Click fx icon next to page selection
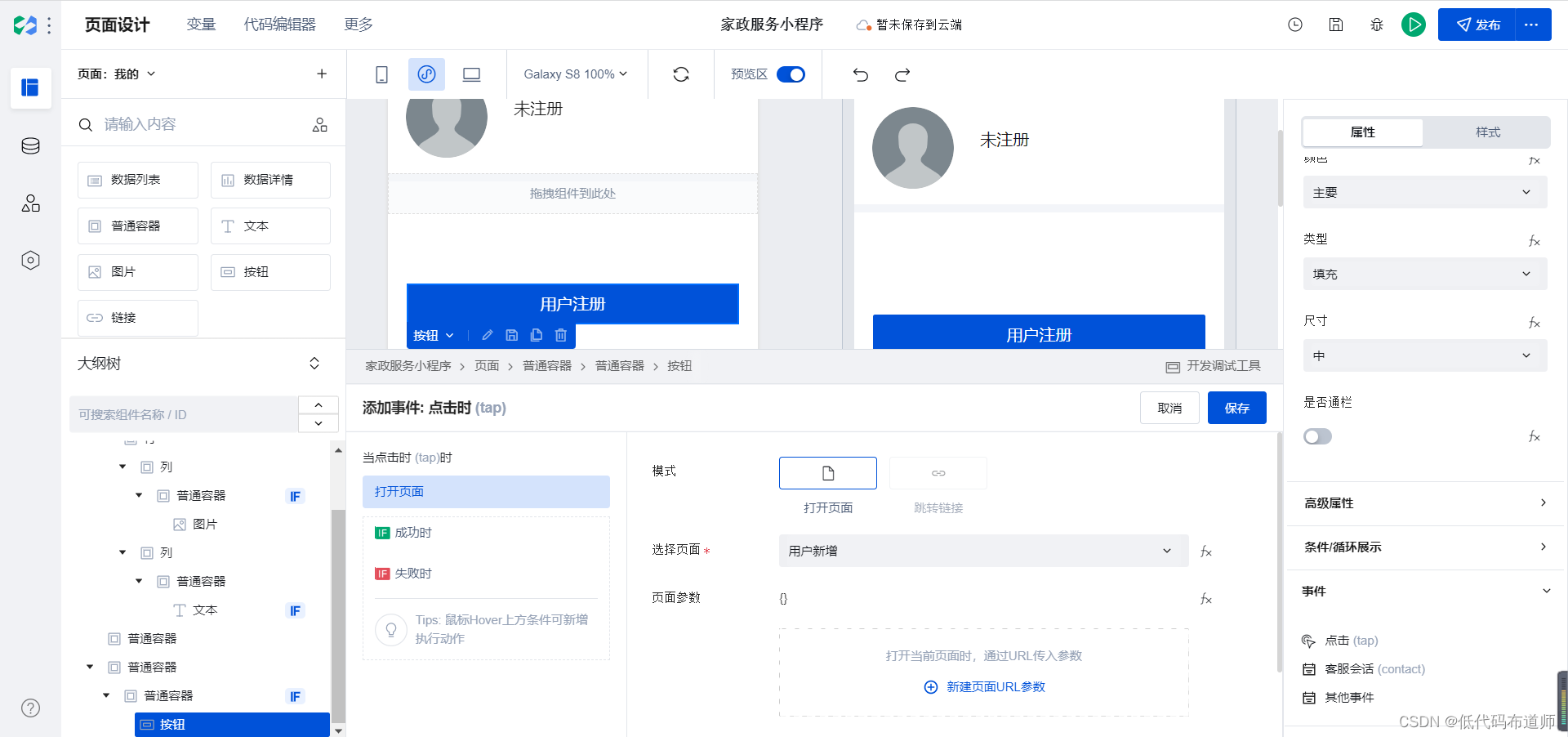The image size is (1568, 737). [1206, 552]
